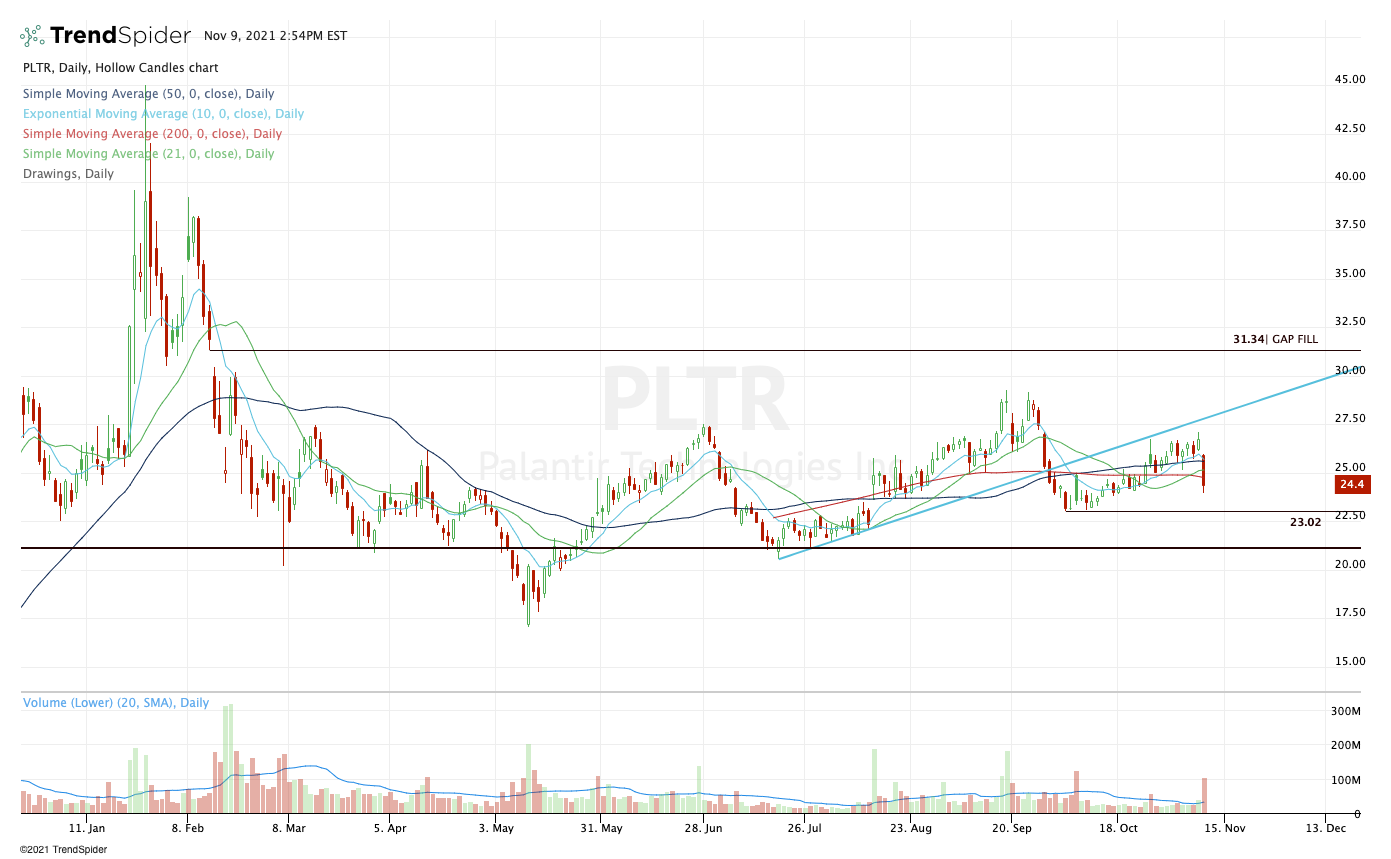1391x859 pixels.
Task: Click the 42.50 price axis label
Action: coord(1350,128)
